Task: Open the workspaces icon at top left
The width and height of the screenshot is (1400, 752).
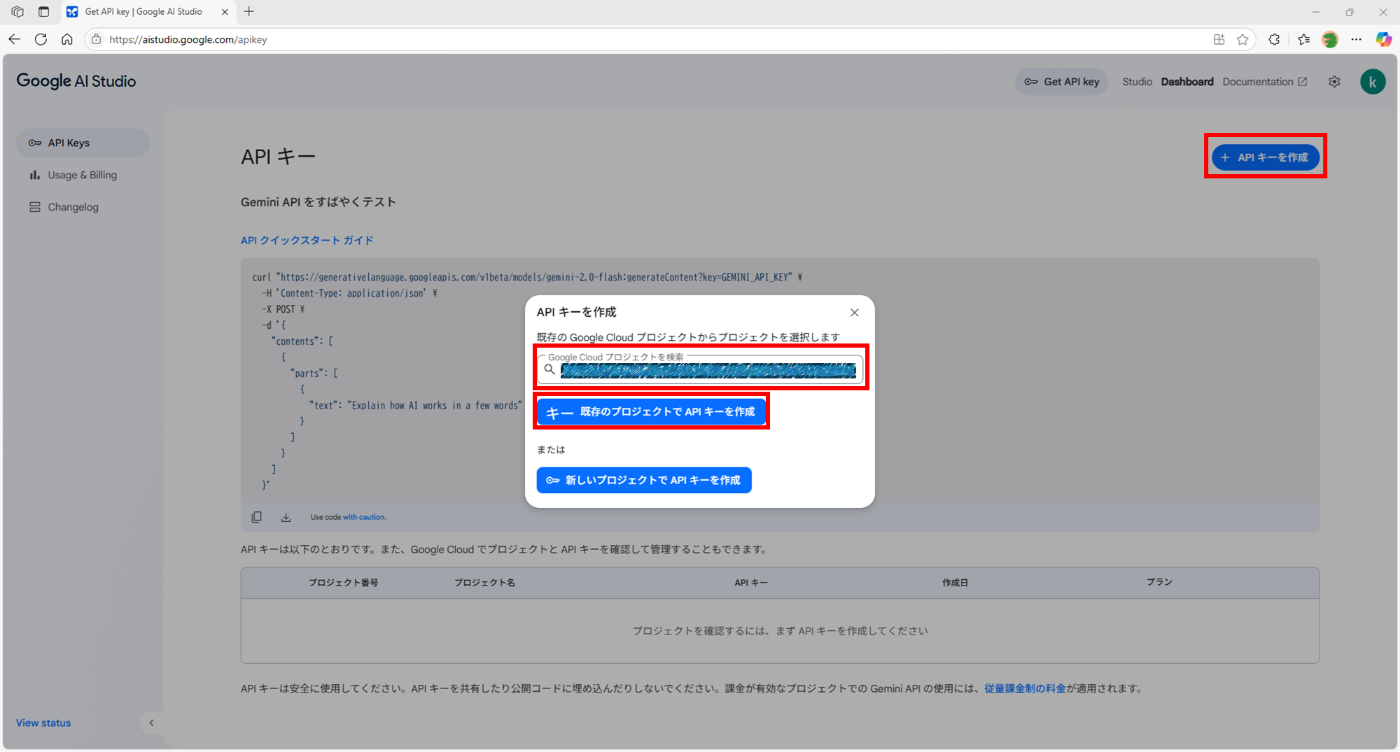Action: 17,12
